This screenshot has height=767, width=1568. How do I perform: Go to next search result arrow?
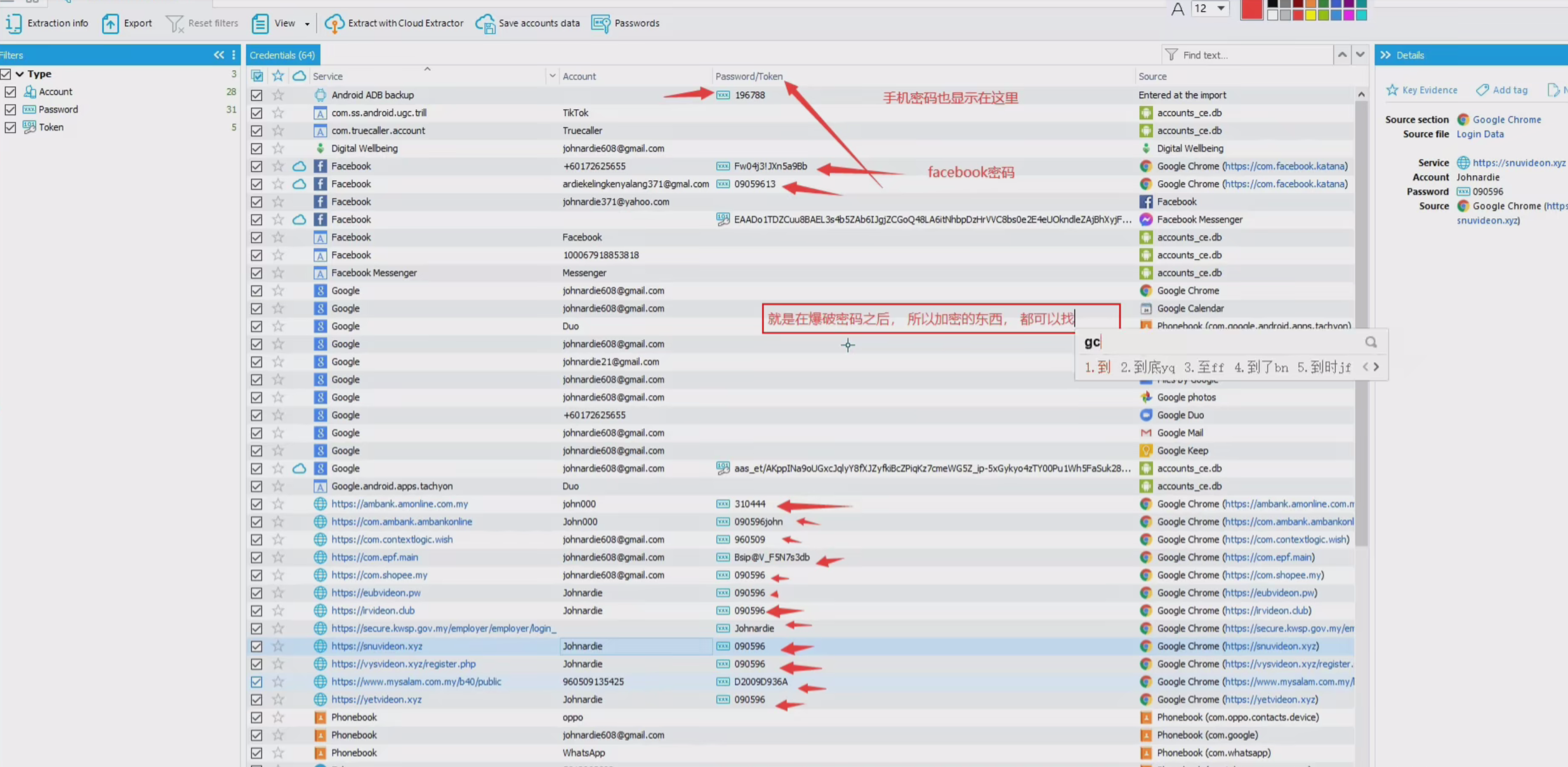pos(1360,55)
